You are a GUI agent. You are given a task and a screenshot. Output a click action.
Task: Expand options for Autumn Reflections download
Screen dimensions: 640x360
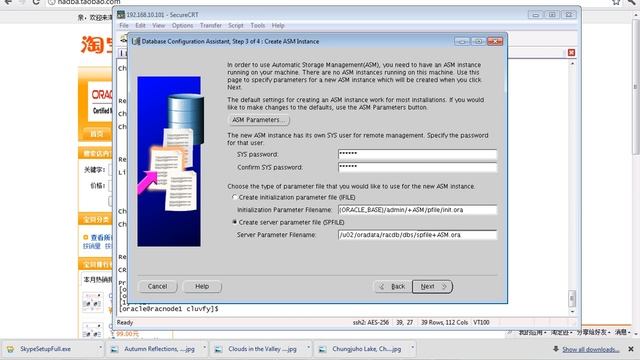(204, 348)
